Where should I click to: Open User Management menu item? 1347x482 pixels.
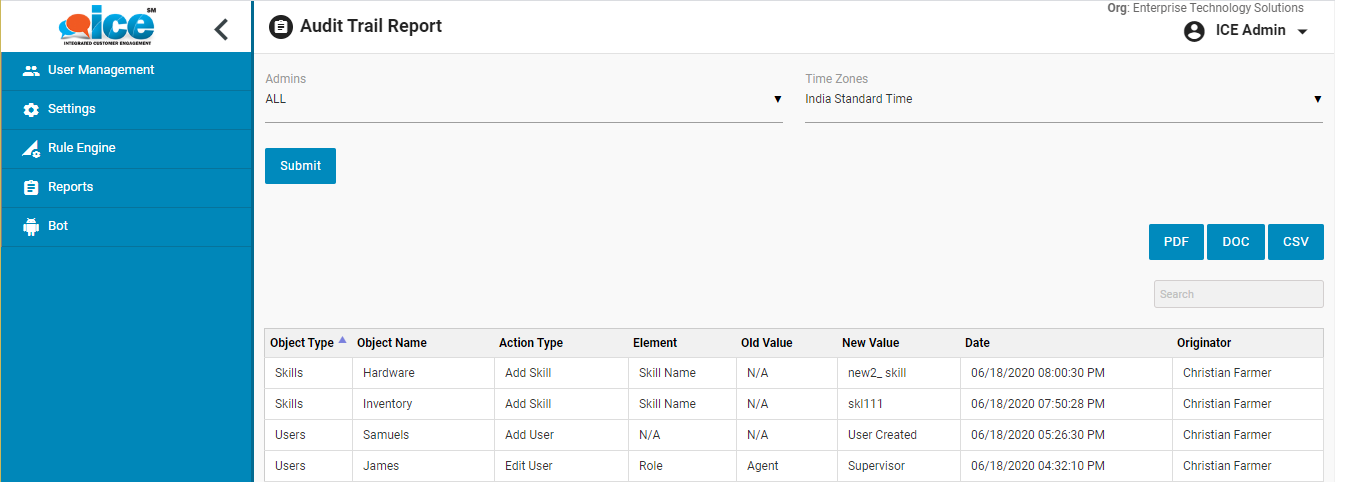(101, 71)
